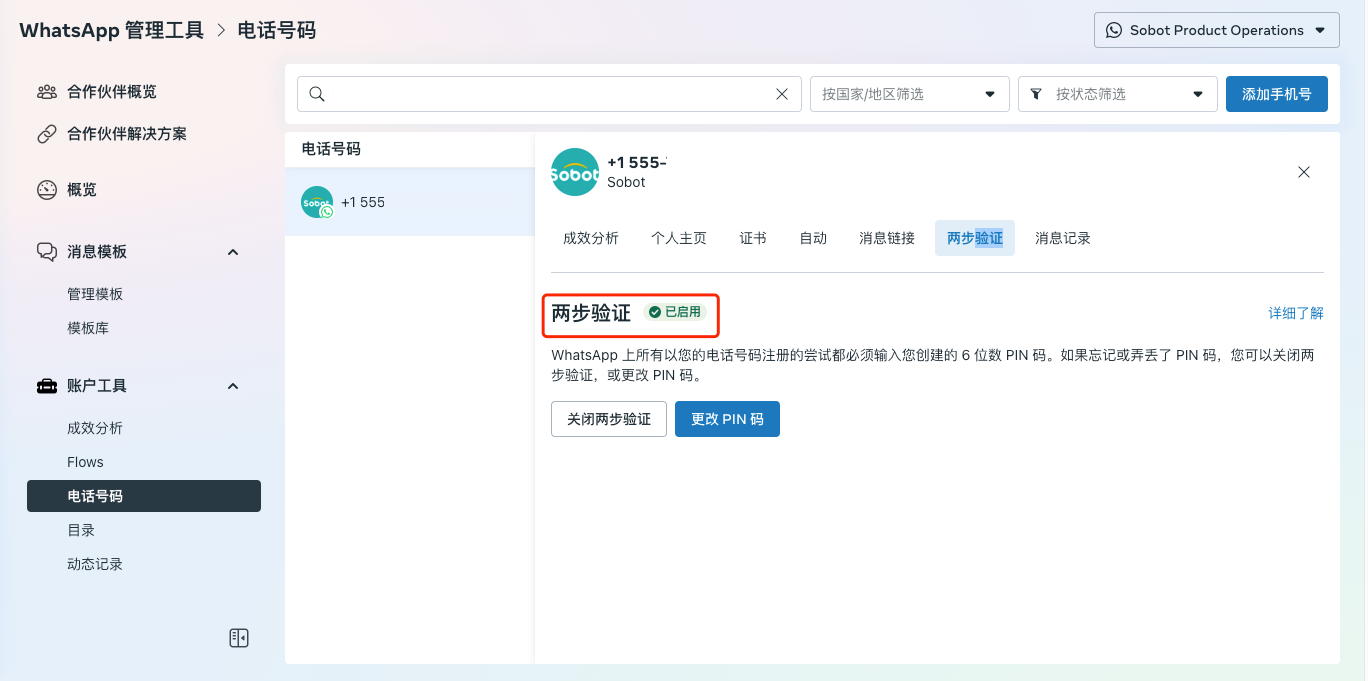Switch to the 自动 tab

(x=813, y=238)
